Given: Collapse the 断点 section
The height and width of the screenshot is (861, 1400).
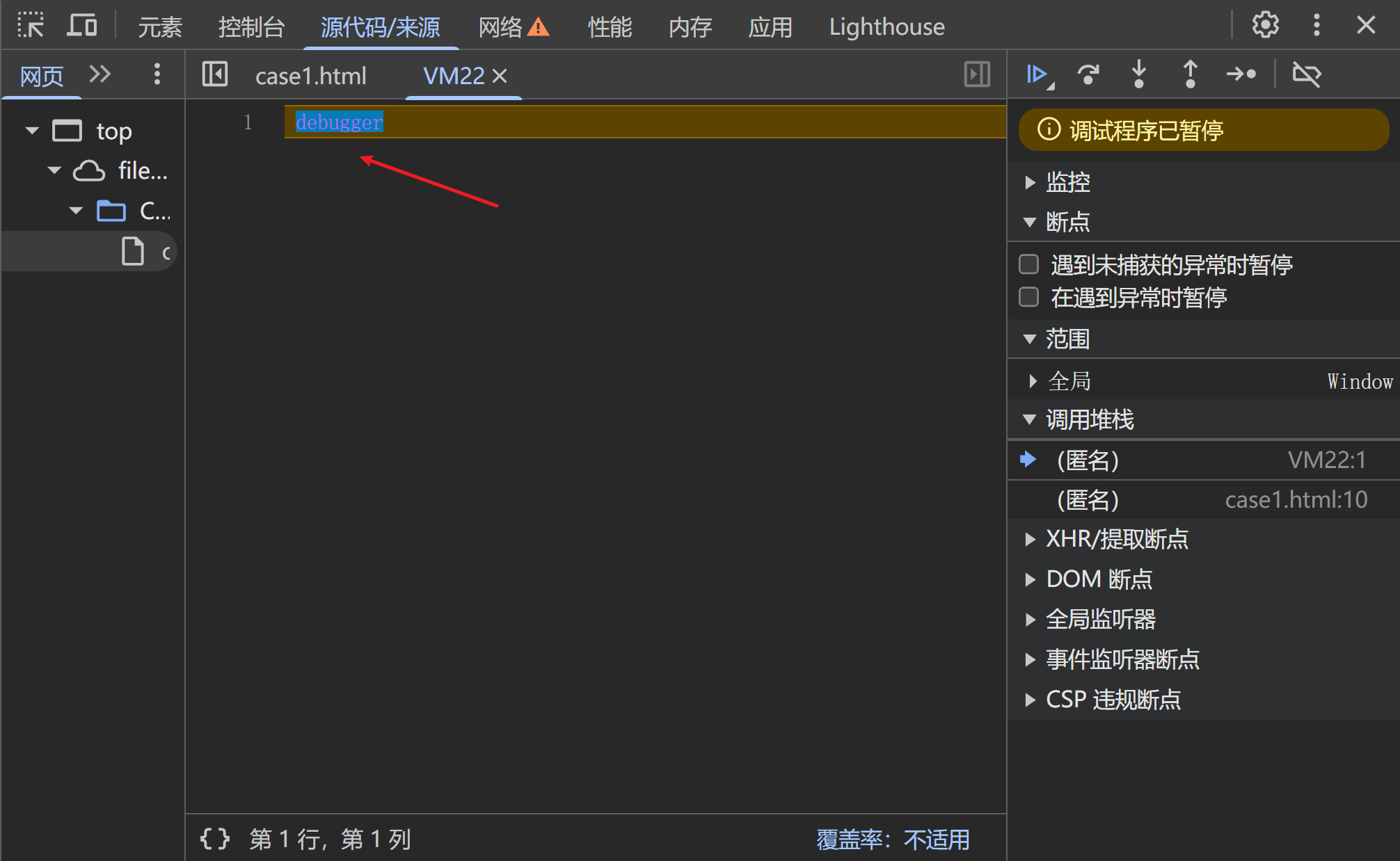Looking at the screenshot, I should (1031, 223).
